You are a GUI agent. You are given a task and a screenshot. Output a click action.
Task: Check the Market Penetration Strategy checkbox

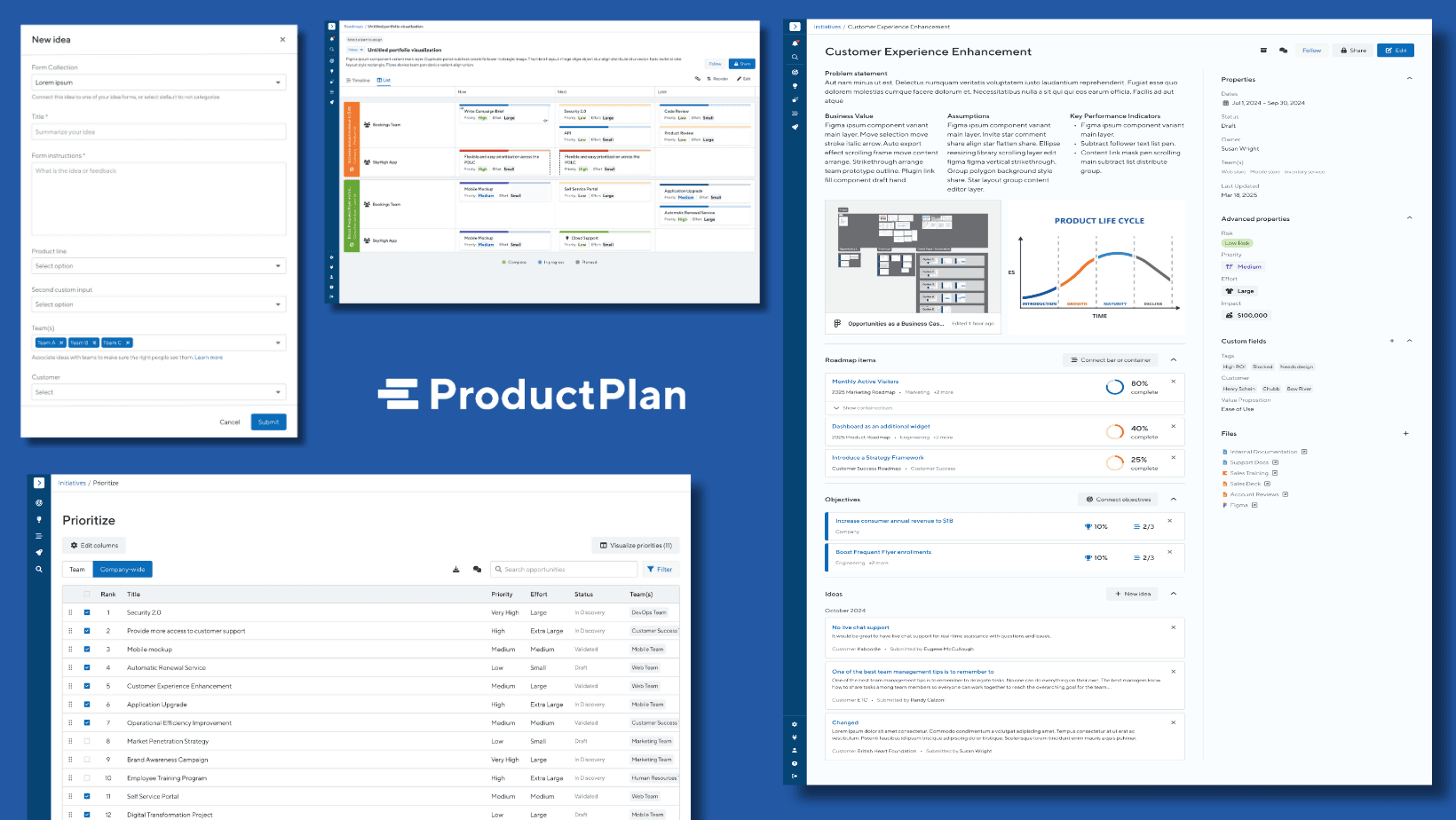(x=87, y=741)
